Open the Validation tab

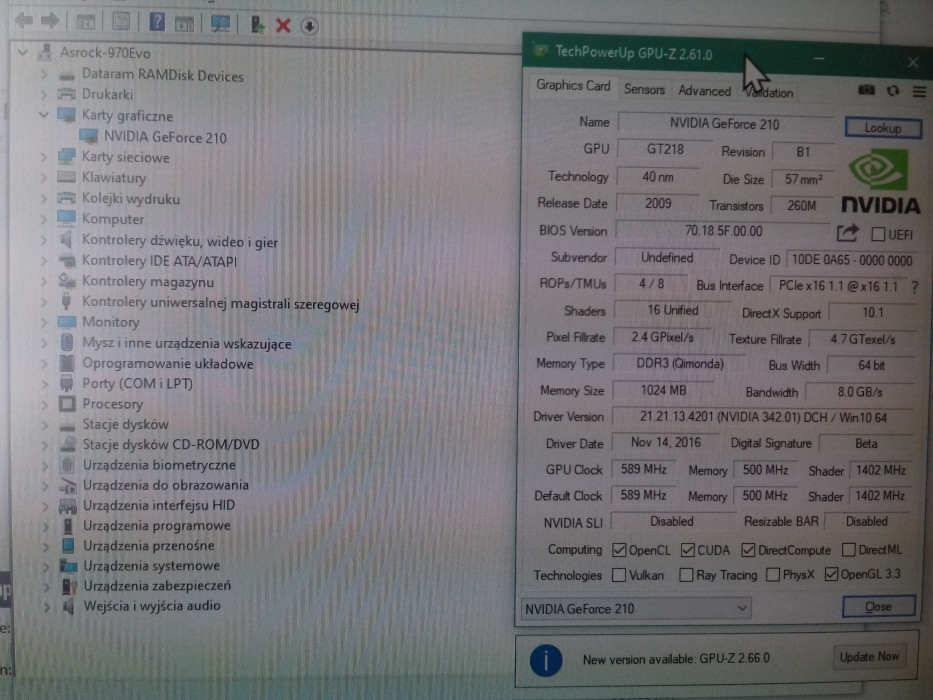tap(769, 92)
